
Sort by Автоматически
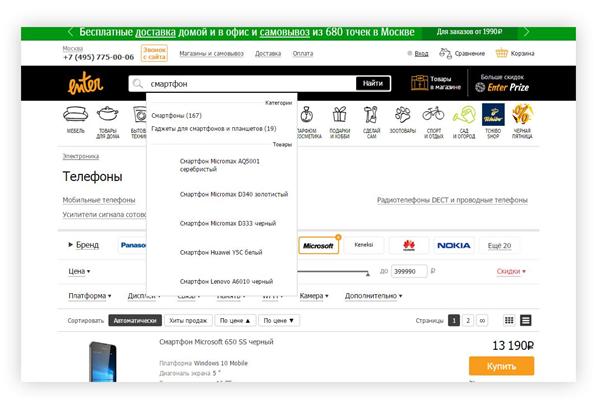pyautogui.click(x=135, y=320)
